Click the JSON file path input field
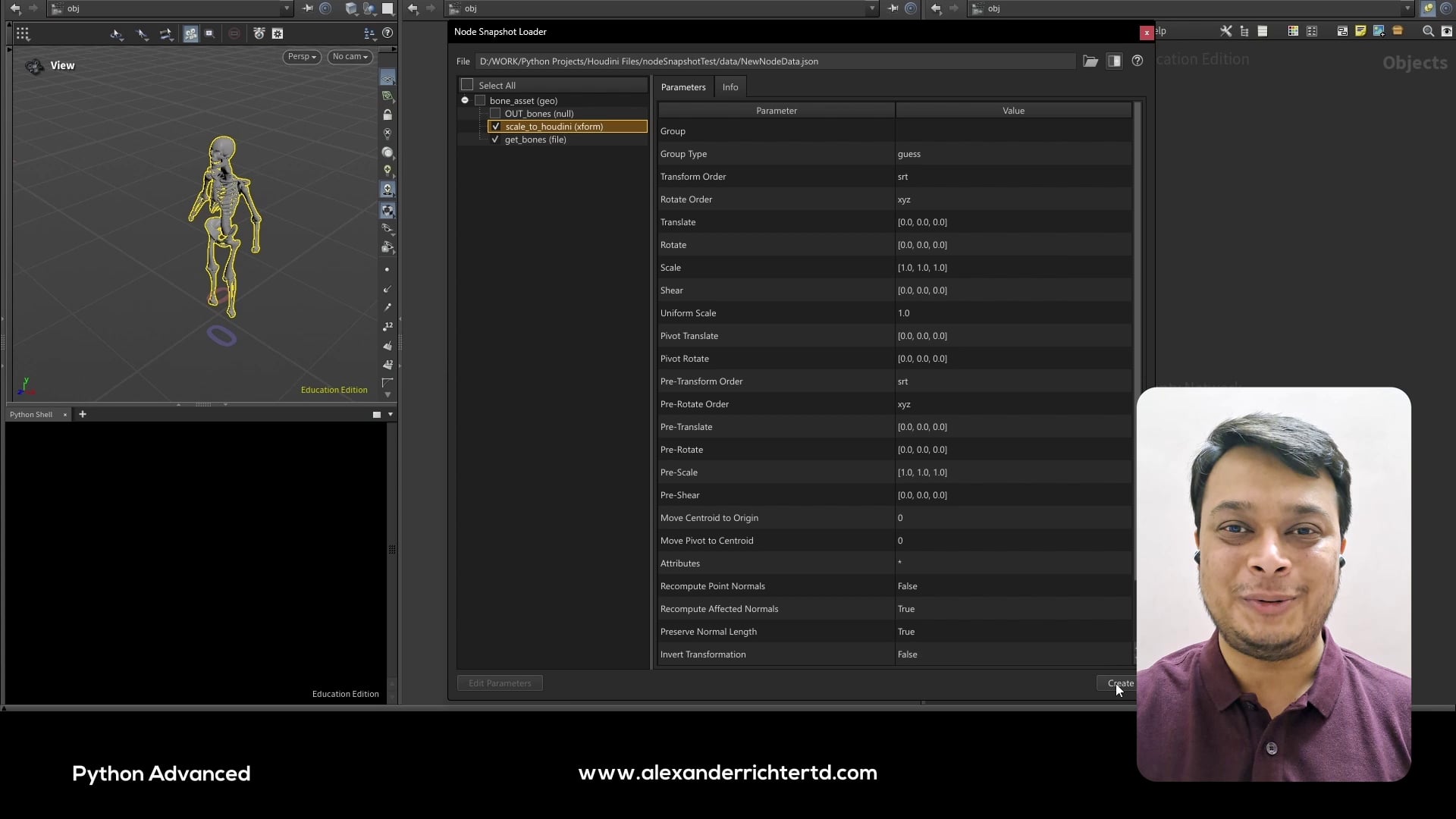This screenshot has height=819, width=1456. (773, 61)
